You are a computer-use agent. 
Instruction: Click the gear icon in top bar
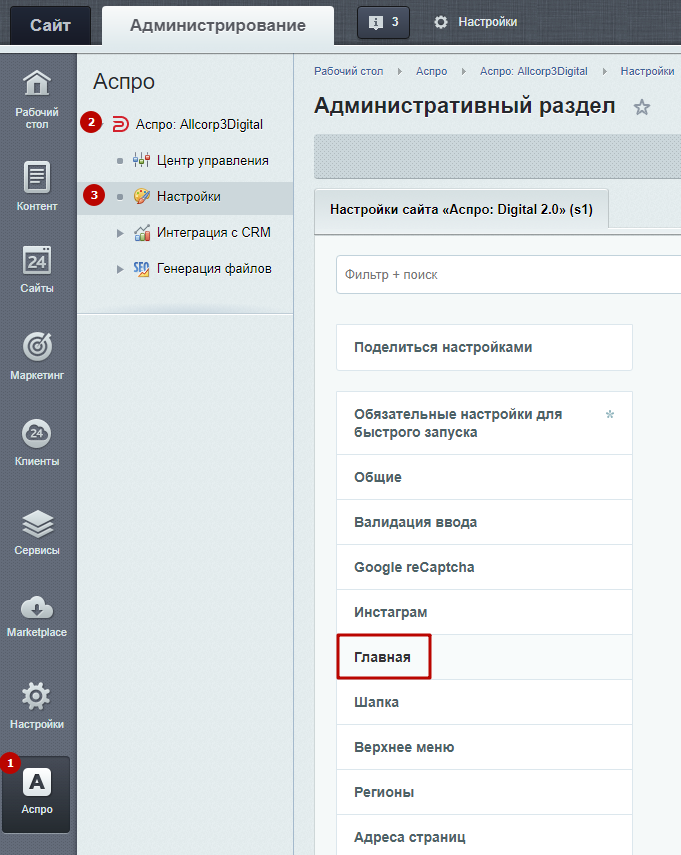tap(441, 22)
